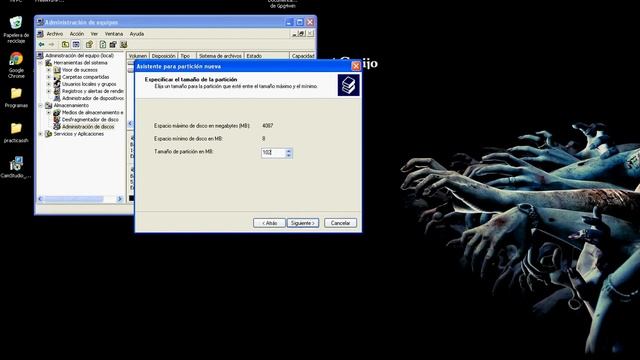Click the Atrás button in wizard

[269, 223]
